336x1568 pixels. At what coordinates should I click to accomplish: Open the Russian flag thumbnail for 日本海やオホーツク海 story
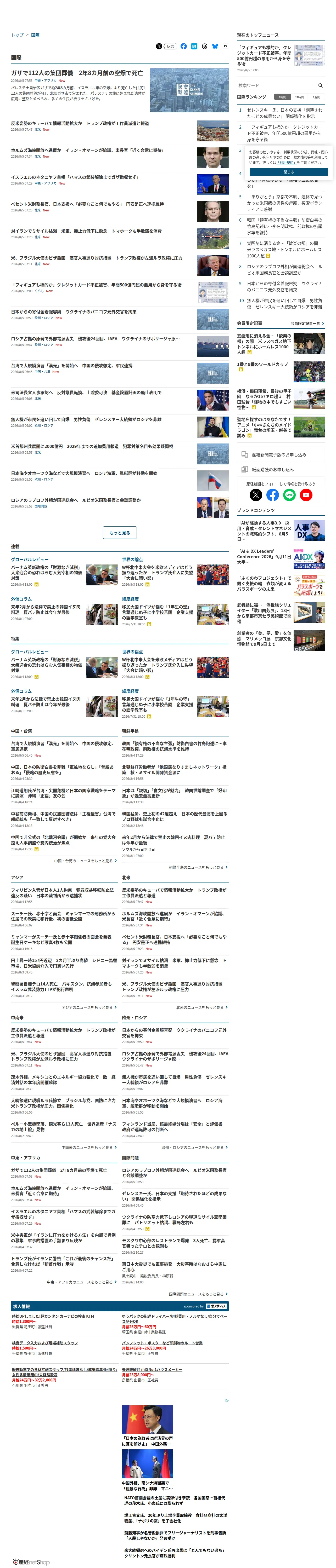point(213,480)
